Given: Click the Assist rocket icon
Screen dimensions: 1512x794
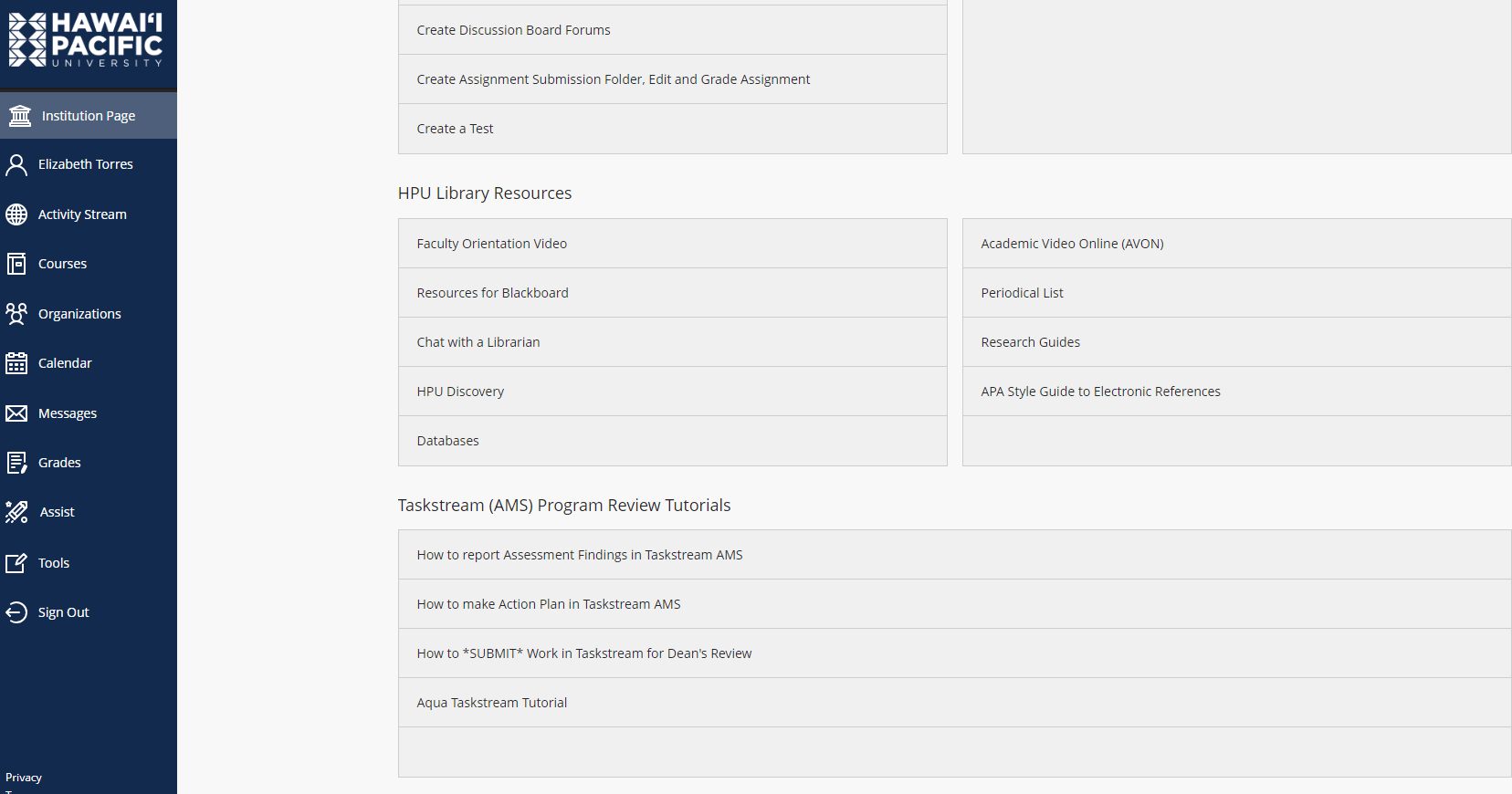Looking at the screenshot, I should [x=16, y=512].
